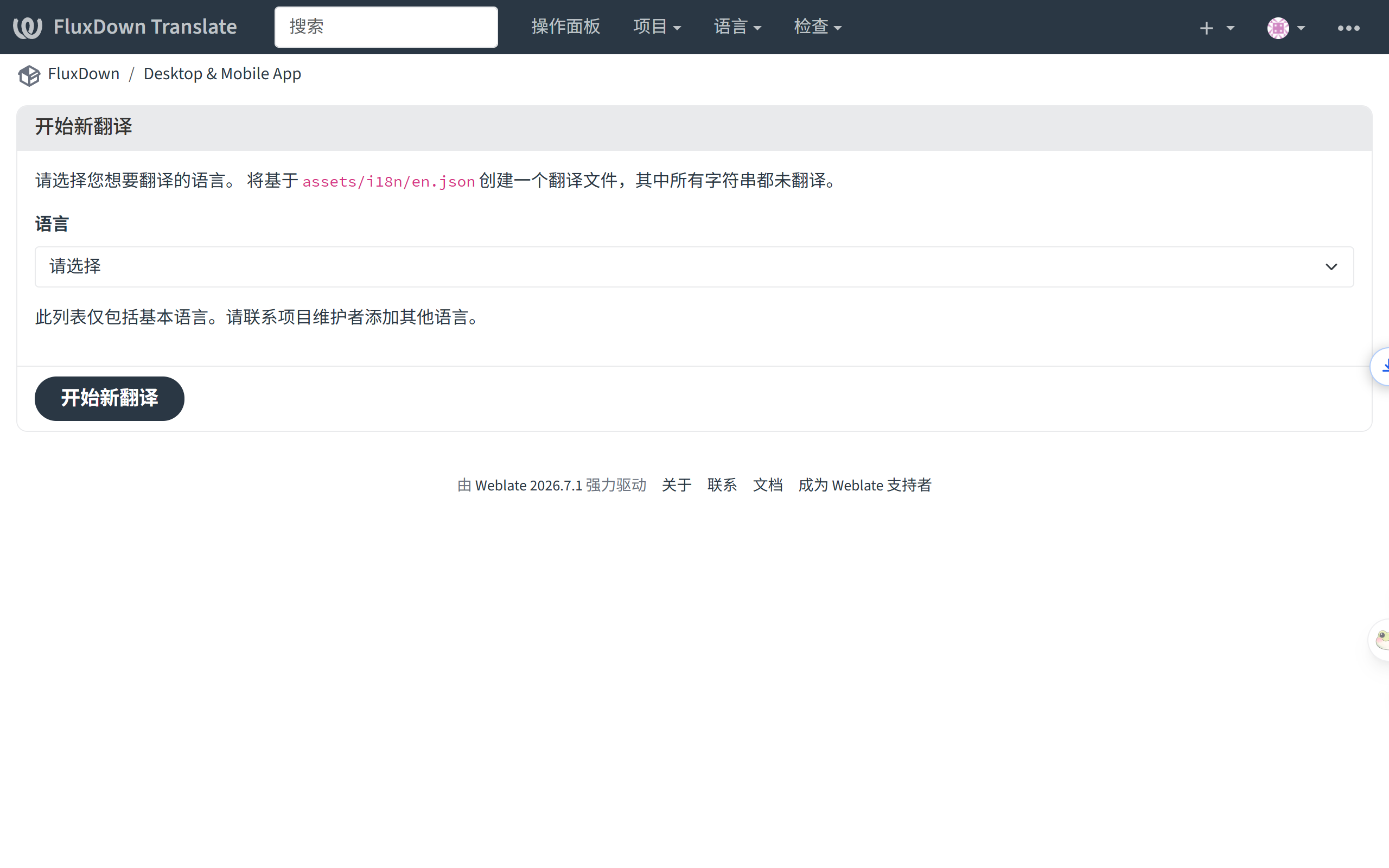Open the 联系 footer link
The image size is (1389, 868).
[x=722, y=486]
